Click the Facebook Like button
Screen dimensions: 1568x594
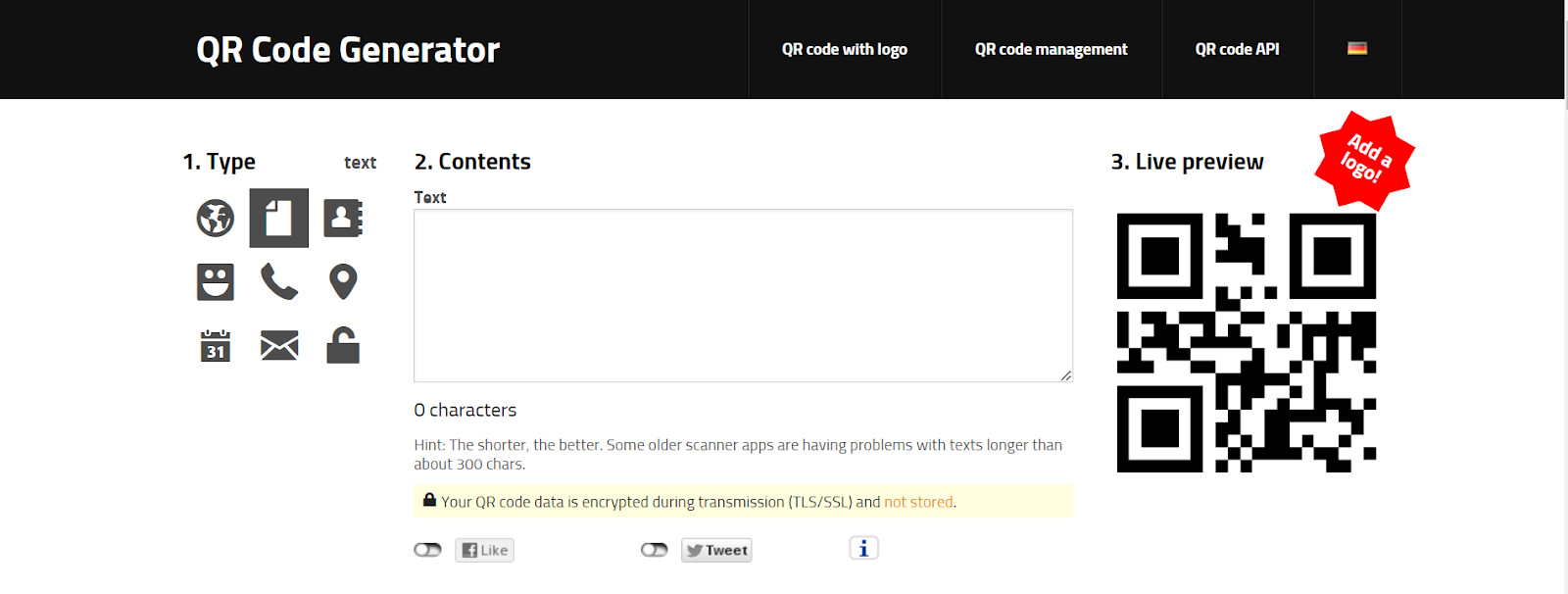point(485,550)
